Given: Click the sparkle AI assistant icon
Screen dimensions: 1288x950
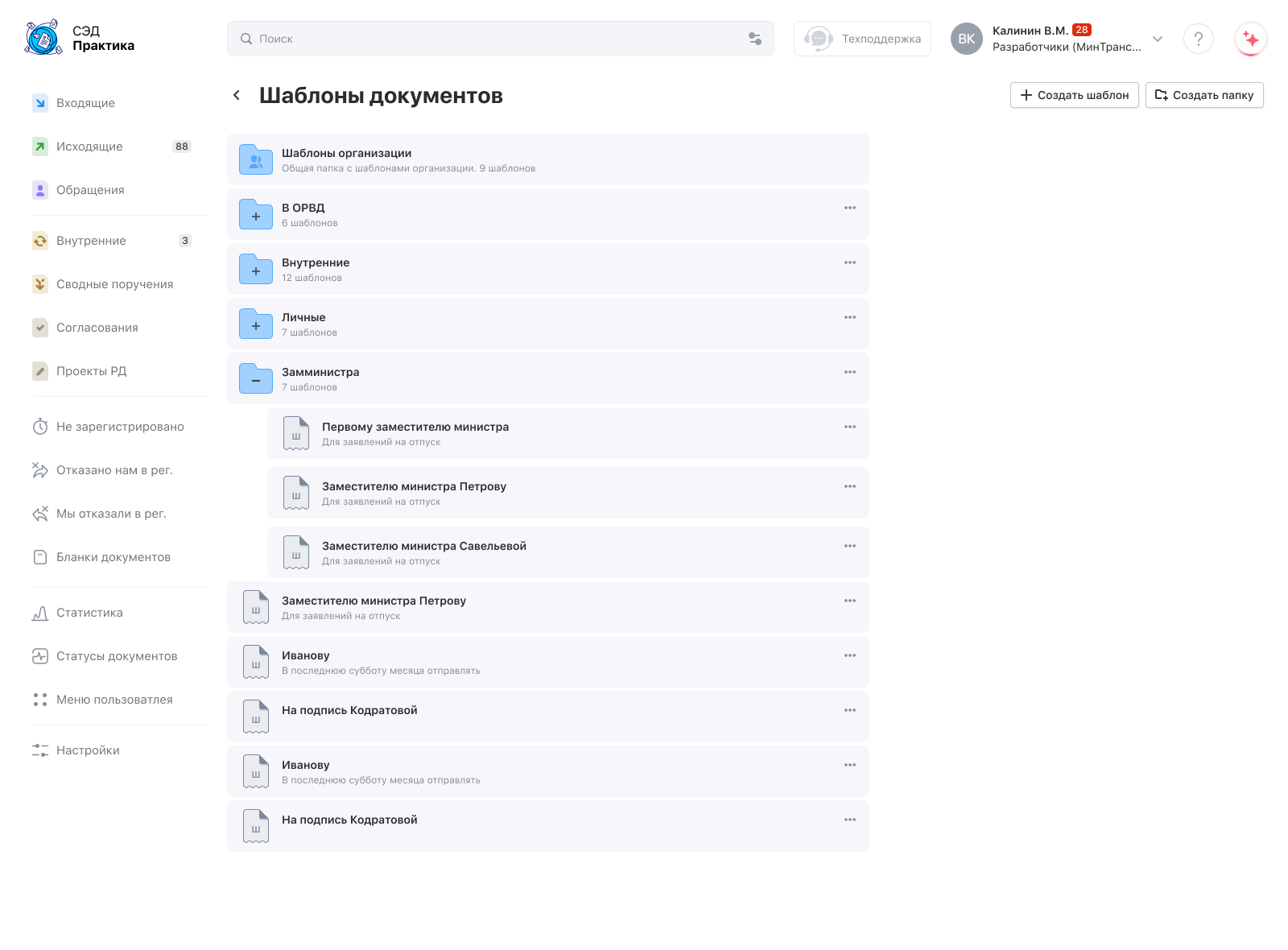Looking at the screenshot, I should coord(1250,39).
